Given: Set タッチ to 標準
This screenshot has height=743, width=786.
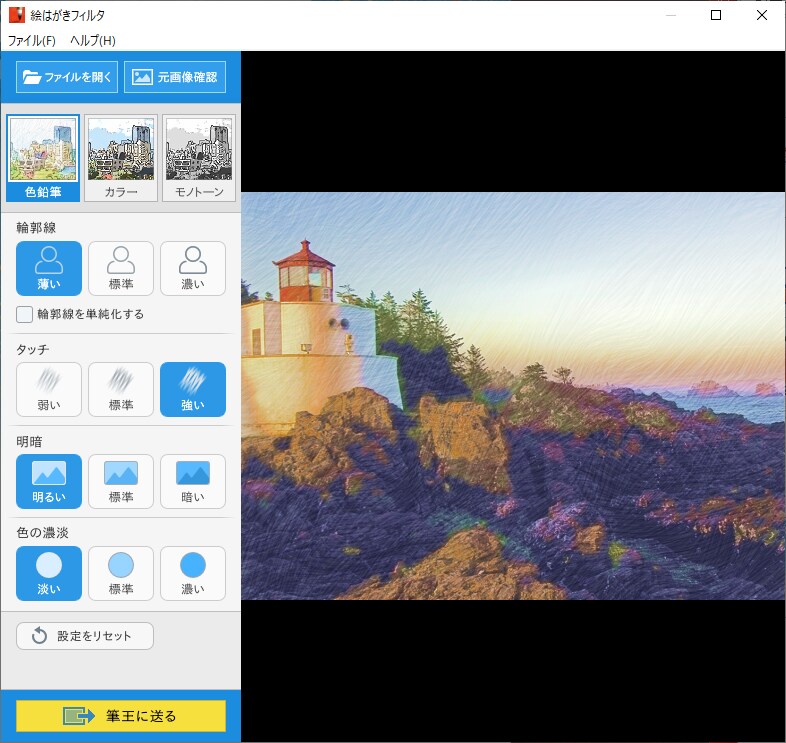Looking at the screenshot, I should pyautogui.click(x=121, y=390).
